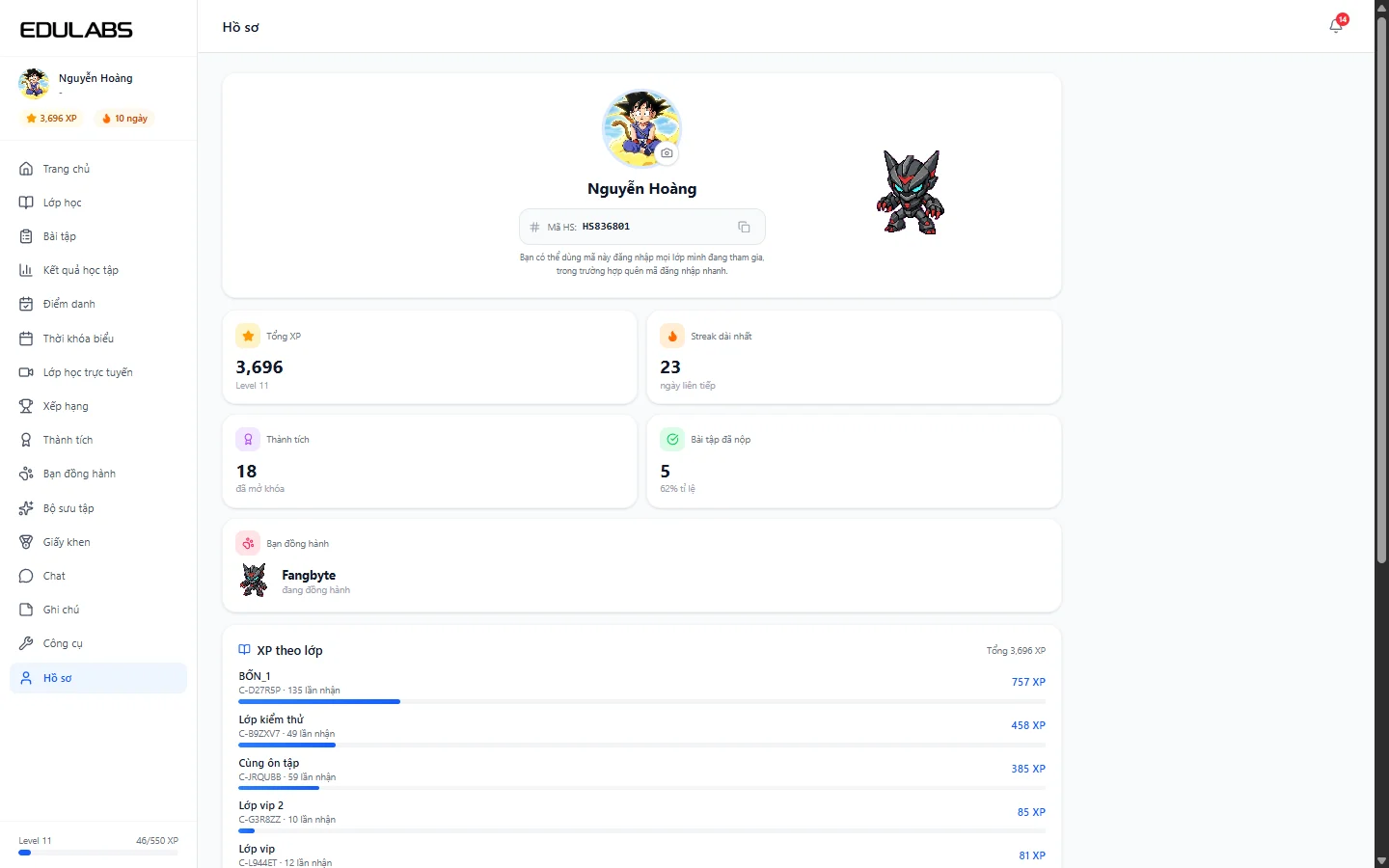Click the Lớp kiểm thử XP progress bar
Image resolution: width=1389 pixels, height=868 pixels.
coord(641,746)
